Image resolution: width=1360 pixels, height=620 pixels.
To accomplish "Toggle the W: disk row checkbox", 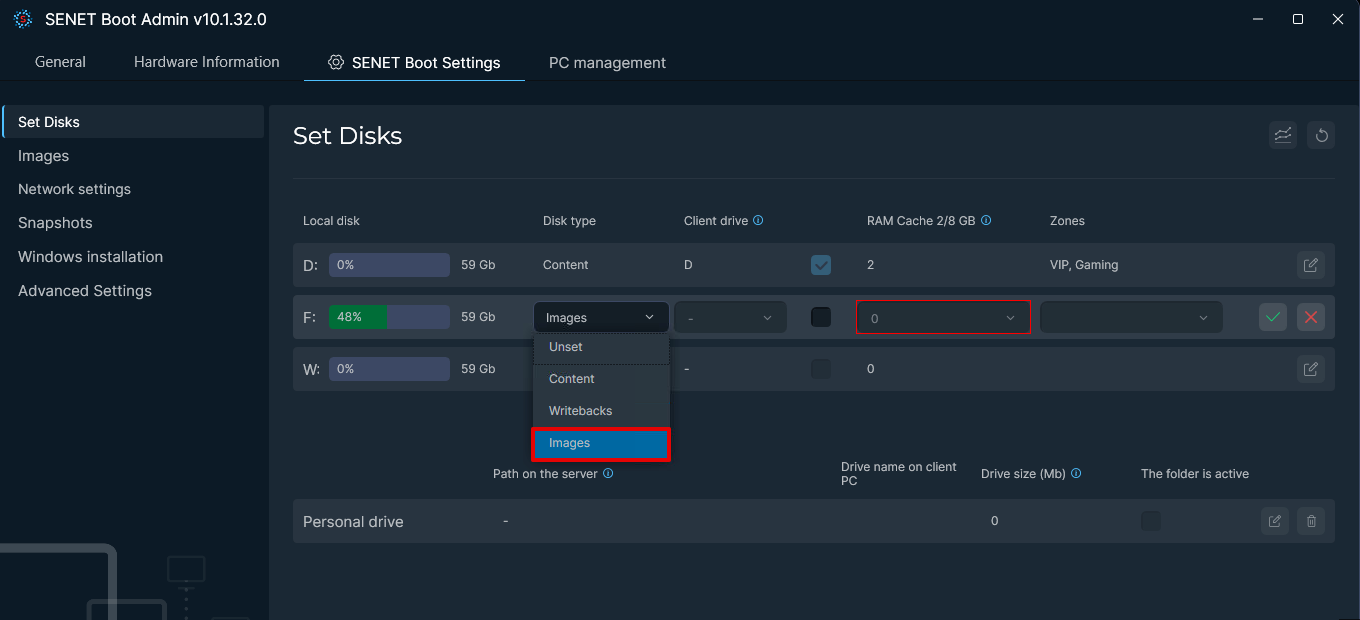I will tap(821, 369).
